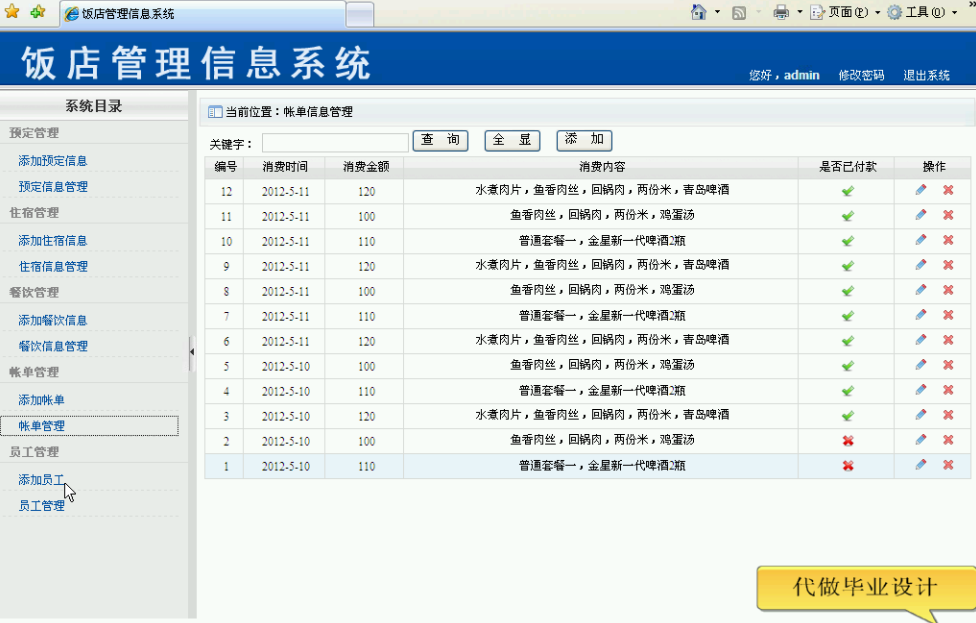Viewport: 976px width, 623px height.
Task: Delete bill number 1 with red X
Action: pyautogui.click(x=948, y=464)
